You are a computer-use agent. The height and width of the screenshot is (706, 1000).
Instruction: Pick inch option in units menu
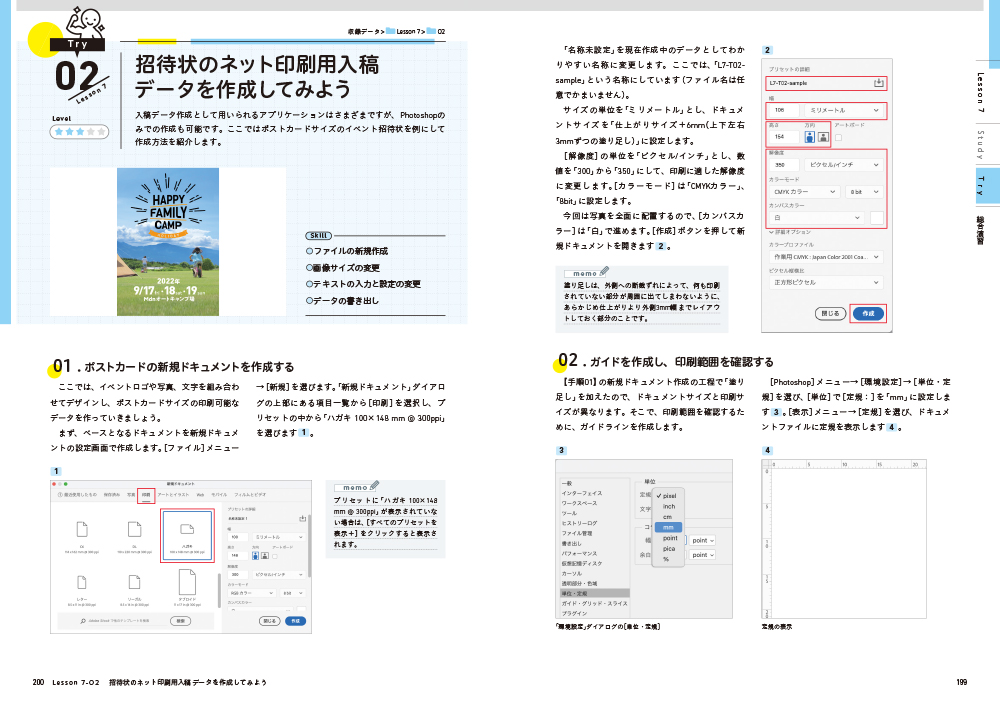coord(668,506)
